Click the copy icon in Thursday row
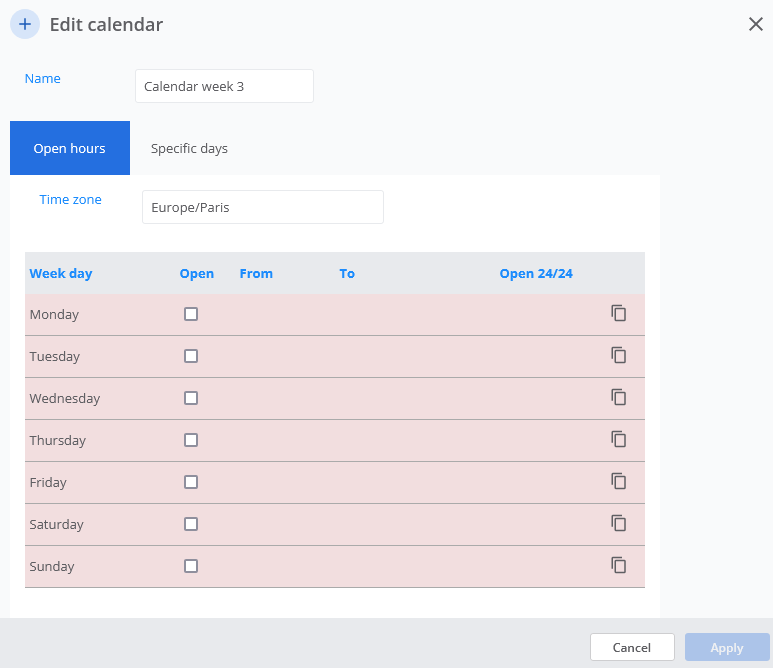Image resolution: width=773 pixels, height=668 pixels. 619,439
